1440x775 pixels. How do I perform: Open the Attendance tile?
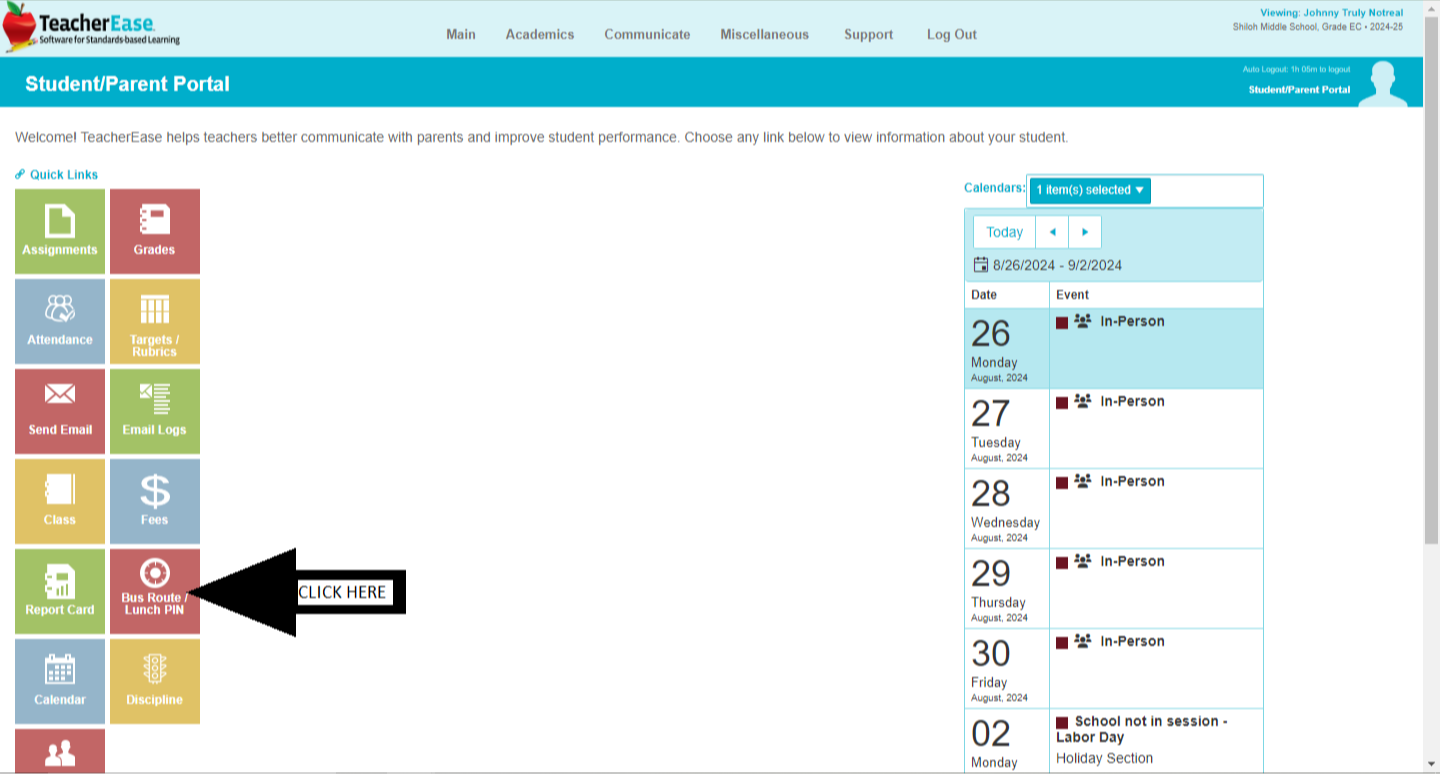click(x=60, y=321)
